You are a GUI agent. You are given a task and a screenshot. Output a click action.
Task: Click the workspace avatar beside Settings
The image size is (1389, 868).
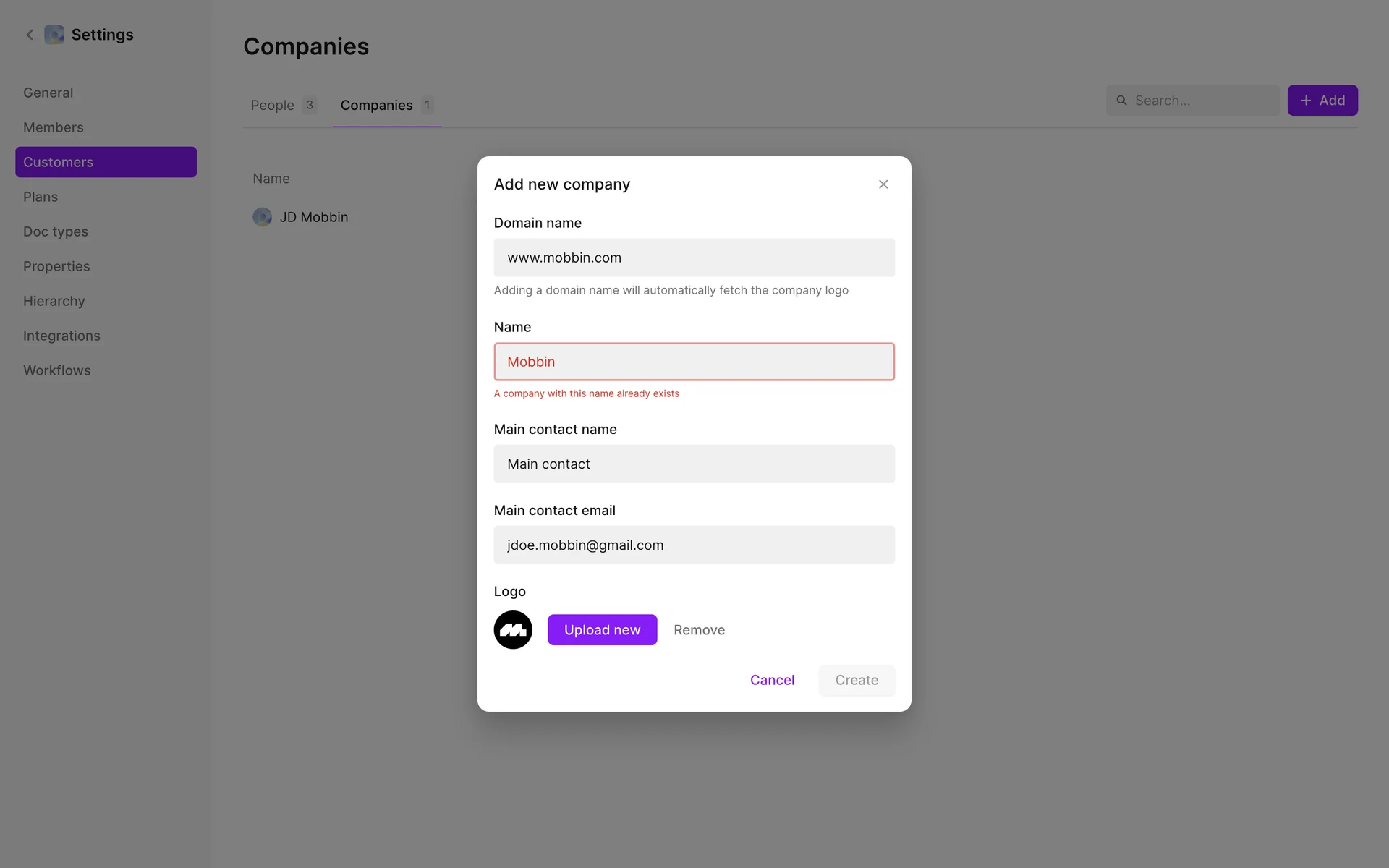pos(54,35)
